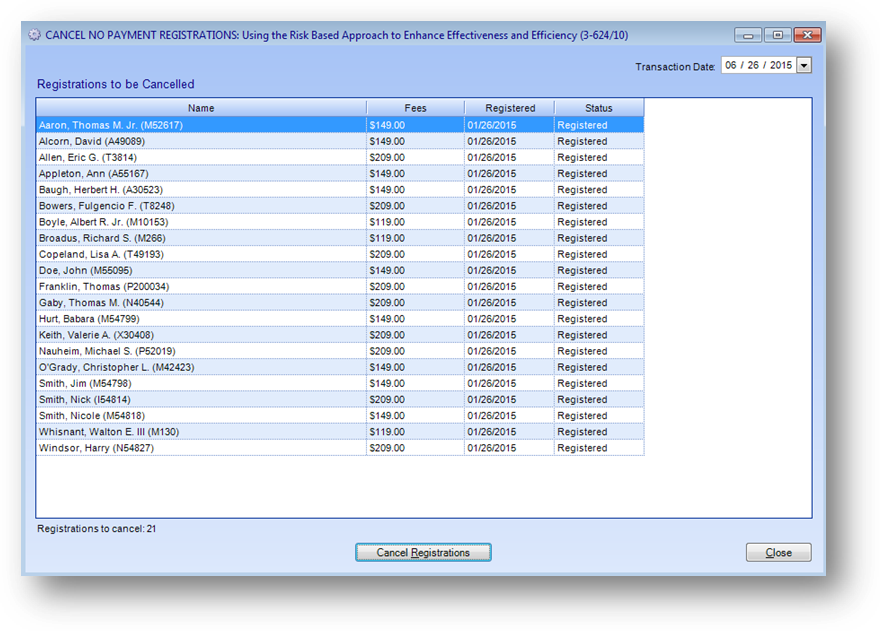This screenshot has height=631, width=880.
Task: Select the row for Whisnant, Walton E. III (M130)
Action: coord(340,432)
